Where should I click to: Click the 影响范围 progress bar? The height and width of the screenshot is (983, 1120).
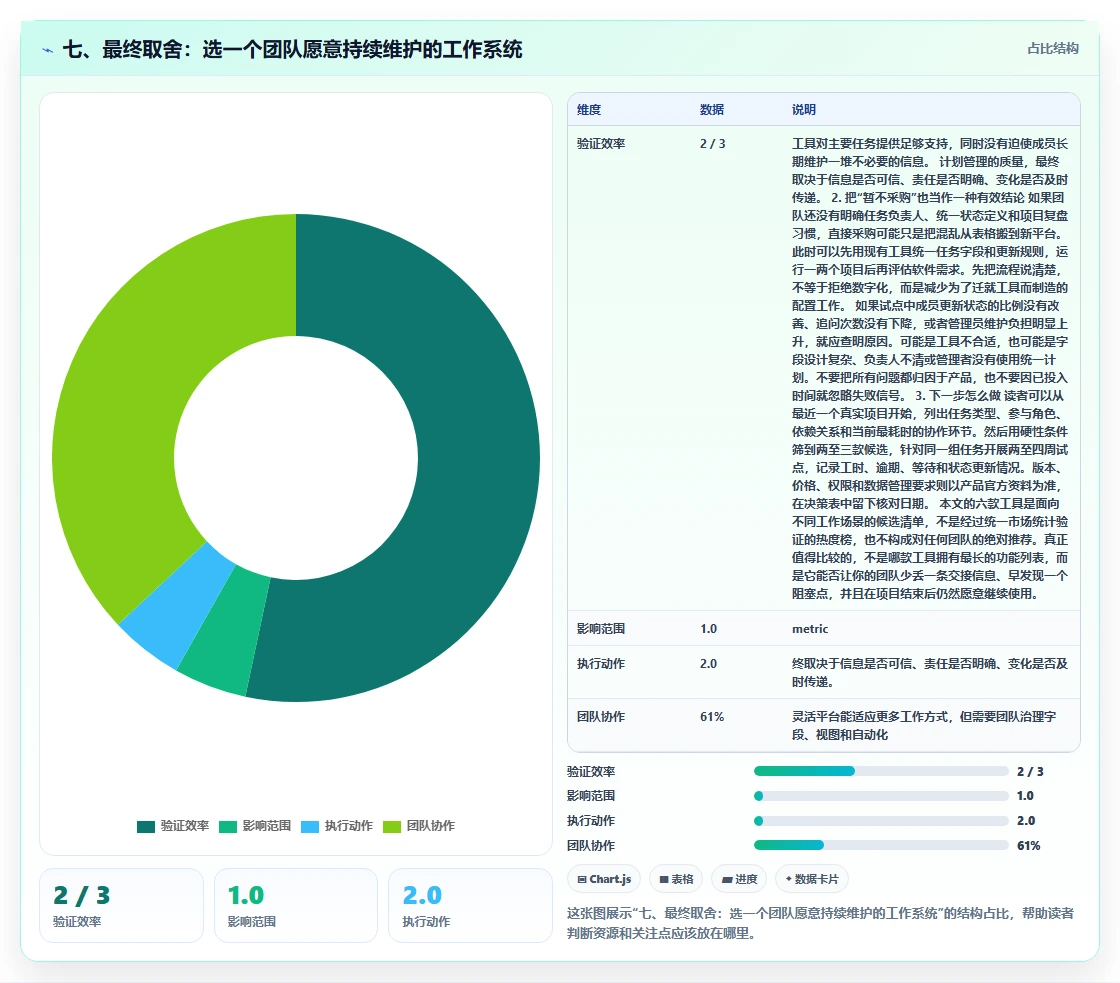click(881, 796)
